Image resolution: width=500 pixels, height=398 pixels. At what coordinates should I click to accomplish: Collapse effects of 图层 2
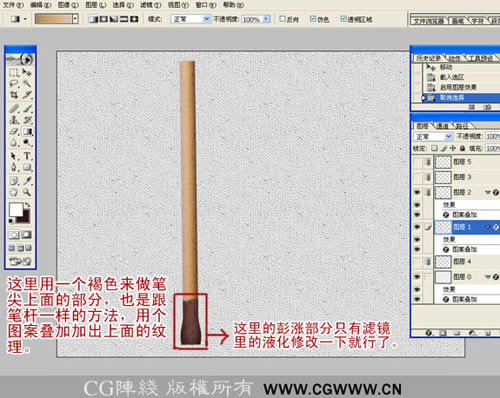pyautogui.click(x=488, y=192)
